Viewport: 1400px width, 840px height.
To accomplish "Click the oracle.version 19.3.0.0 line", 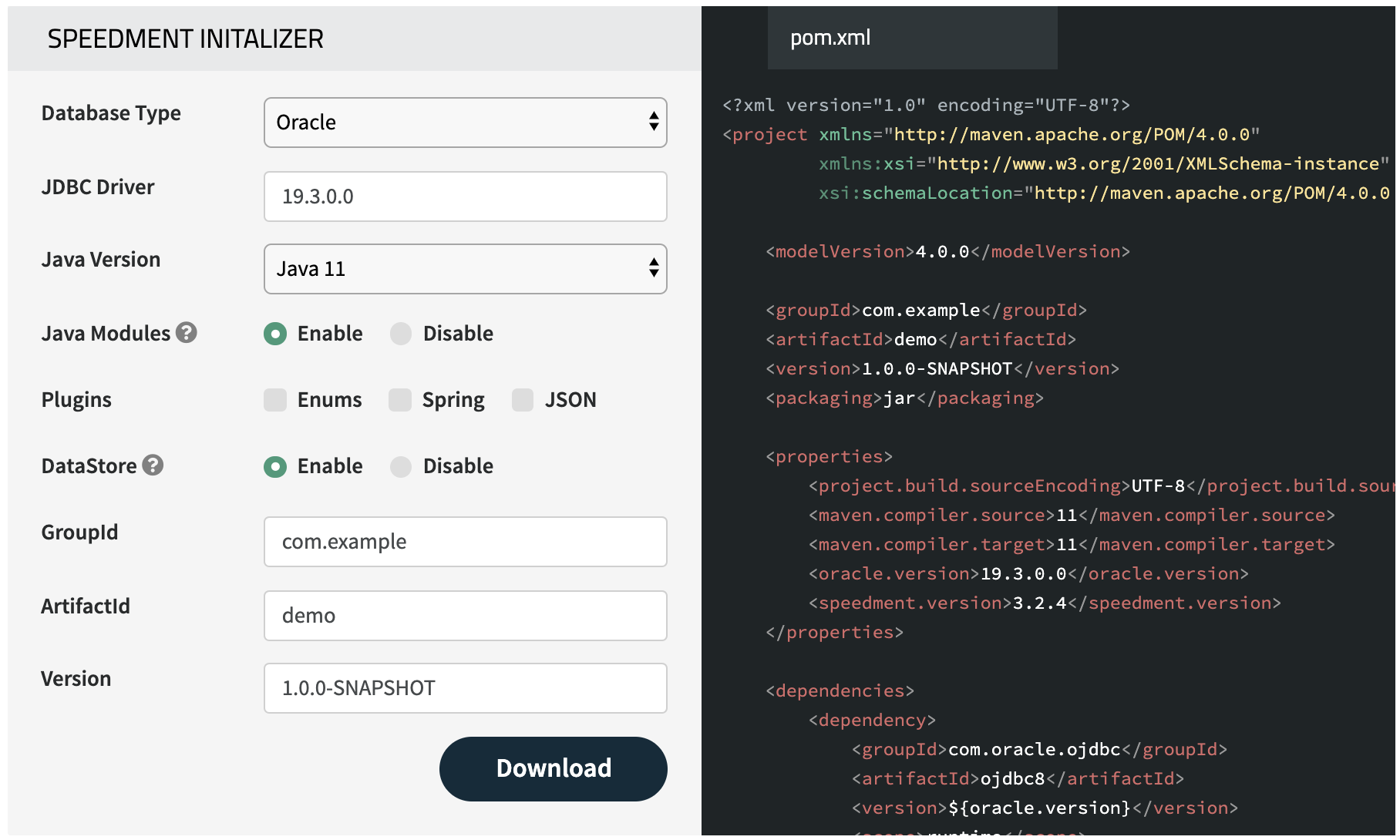I will (1028, 574).
